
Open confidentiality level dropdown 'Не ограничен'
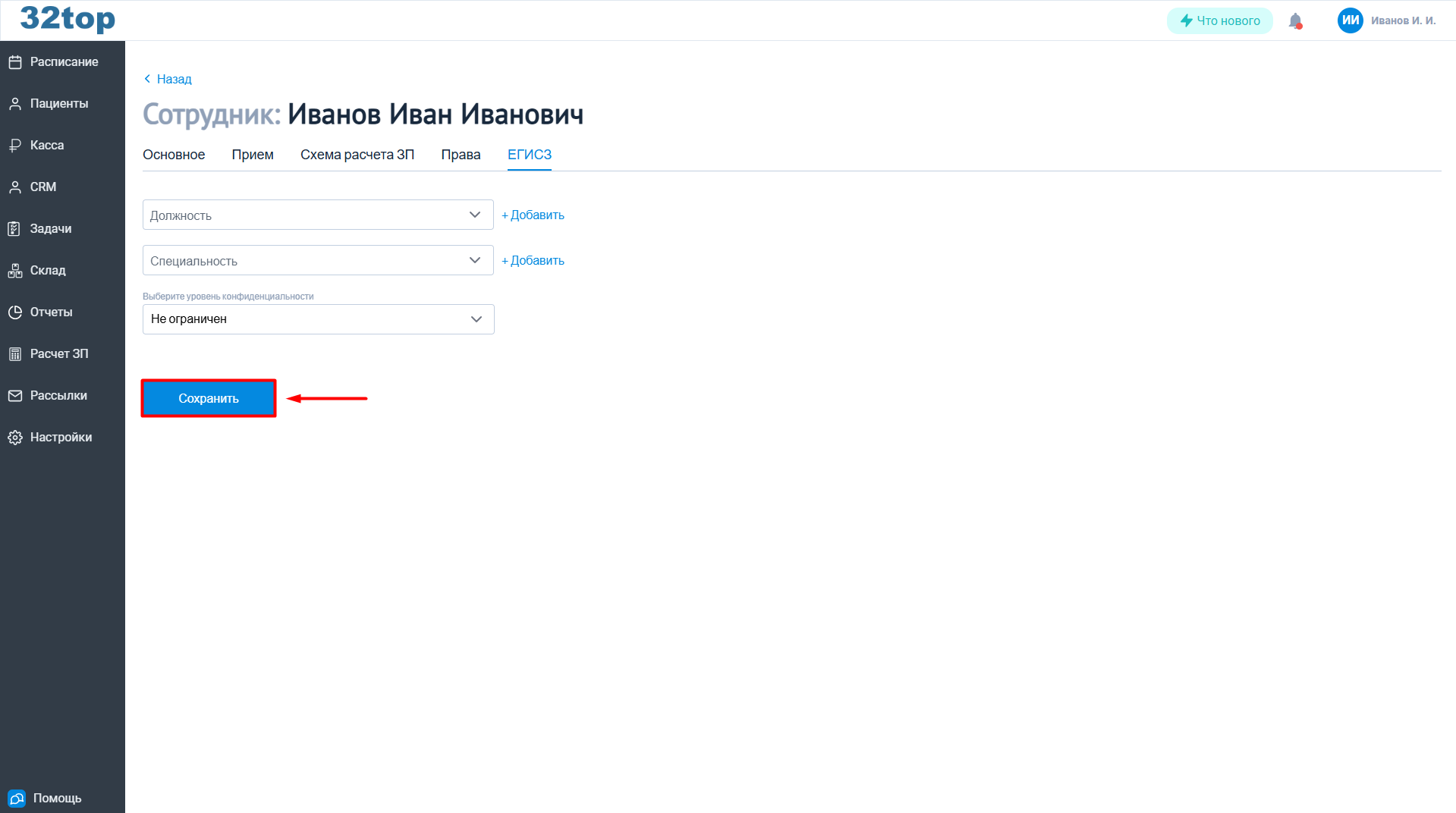(318, 319)
